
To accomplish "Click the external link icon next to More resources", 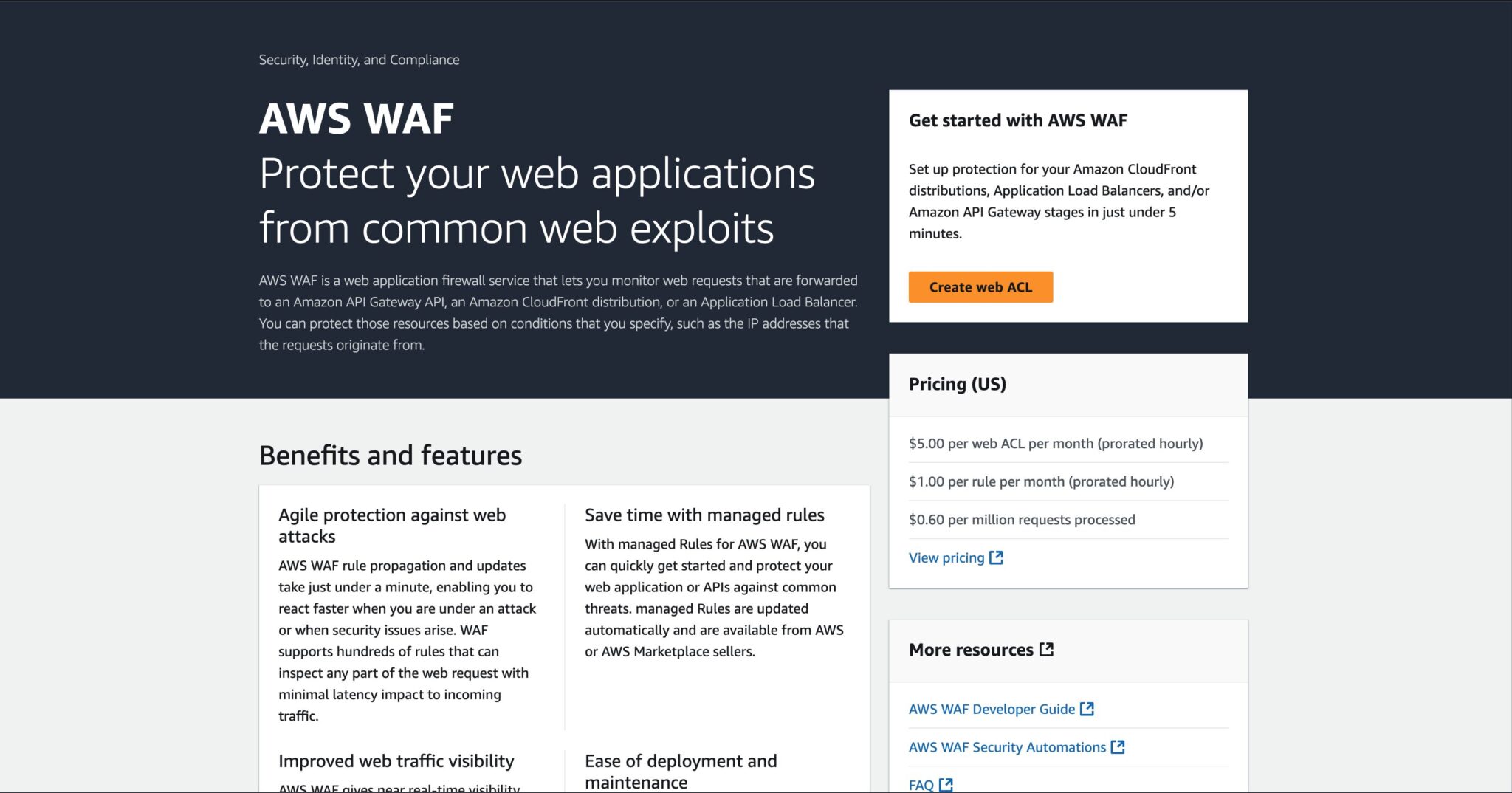I will point(1046,649).
